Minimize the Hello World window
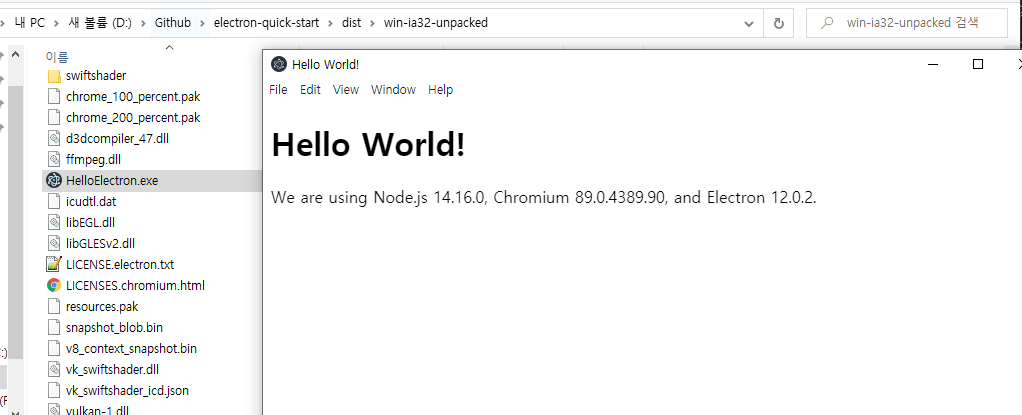 click(933, 64)
